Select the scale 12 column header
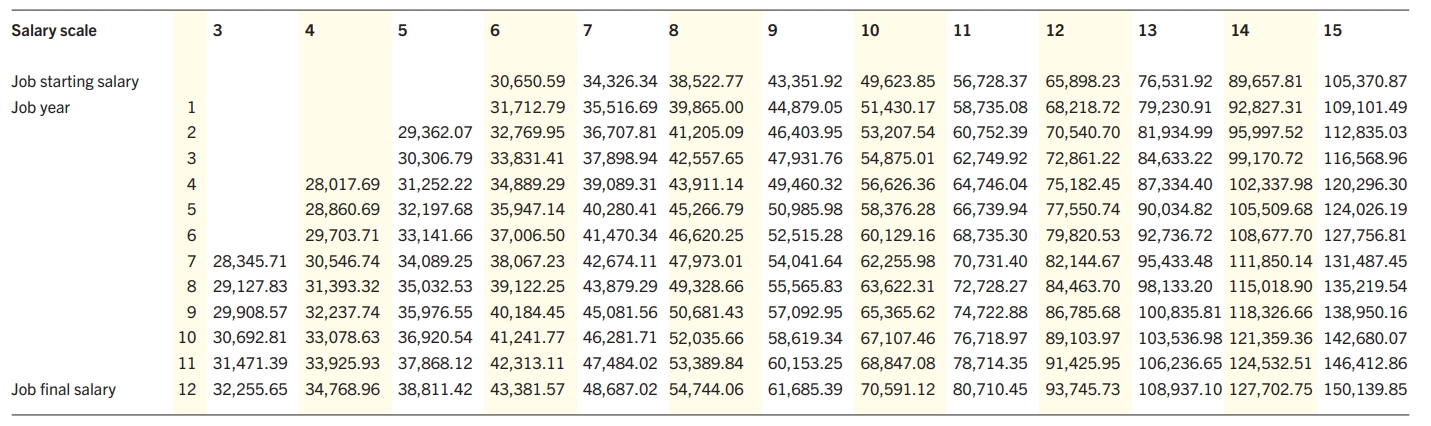1431x426 pixels. tap(1055, 31)
